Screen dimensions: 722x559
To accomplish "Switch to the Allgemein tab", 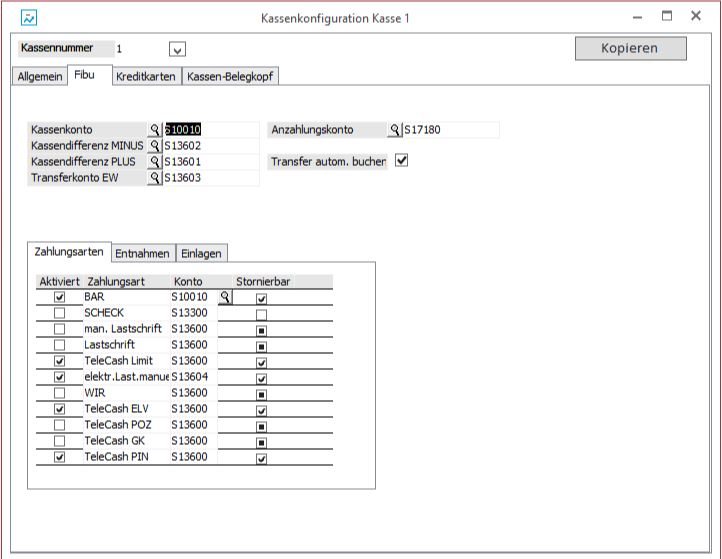I will [40, 77].
